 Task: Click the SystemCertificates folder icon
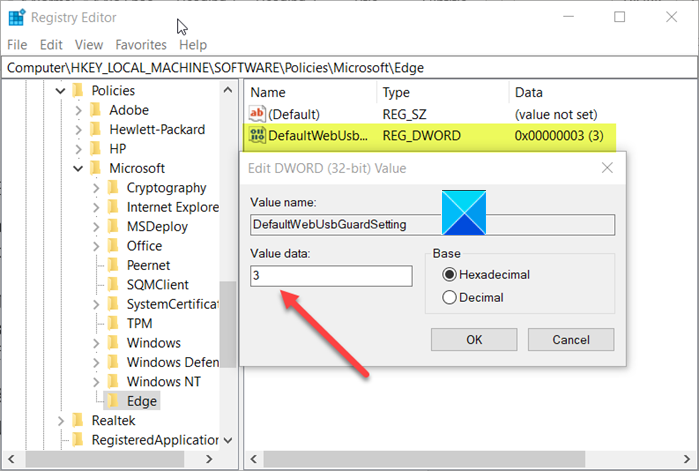113,304
